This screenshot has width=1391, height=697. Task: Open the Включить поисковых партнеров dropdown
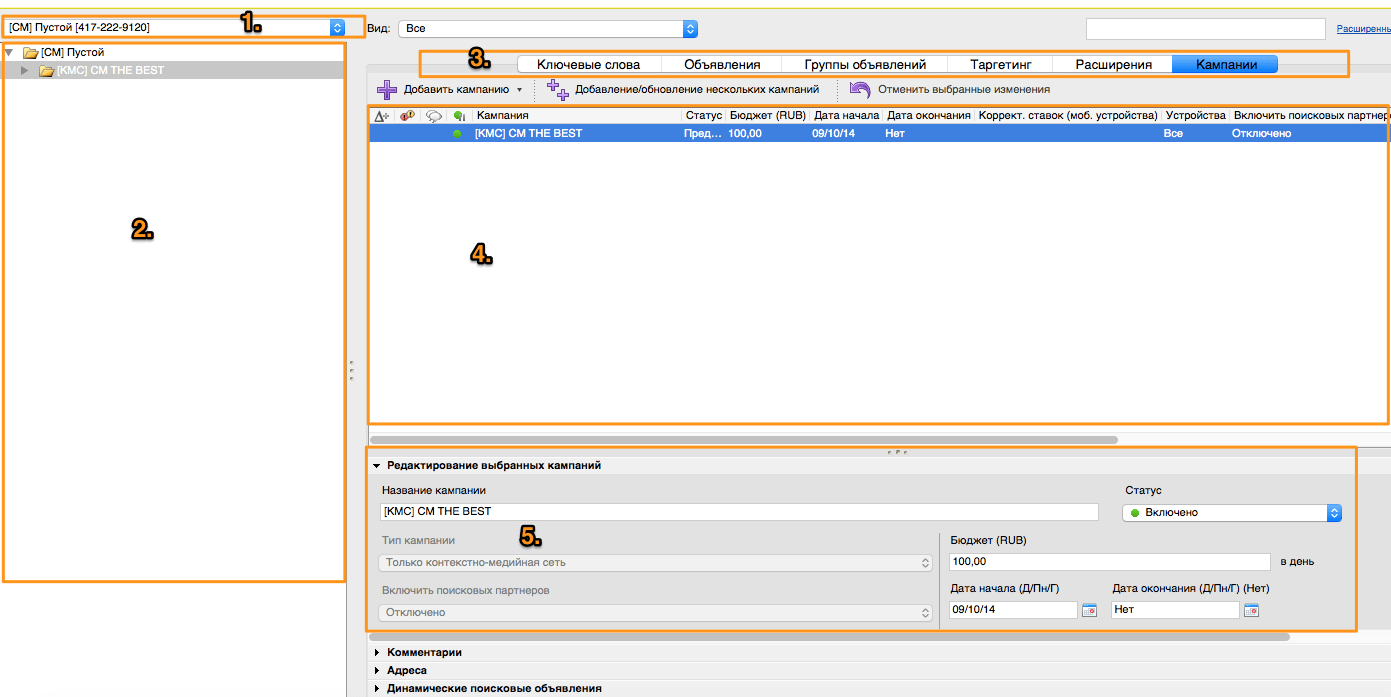pyautogui.click(x=655, y=612)
